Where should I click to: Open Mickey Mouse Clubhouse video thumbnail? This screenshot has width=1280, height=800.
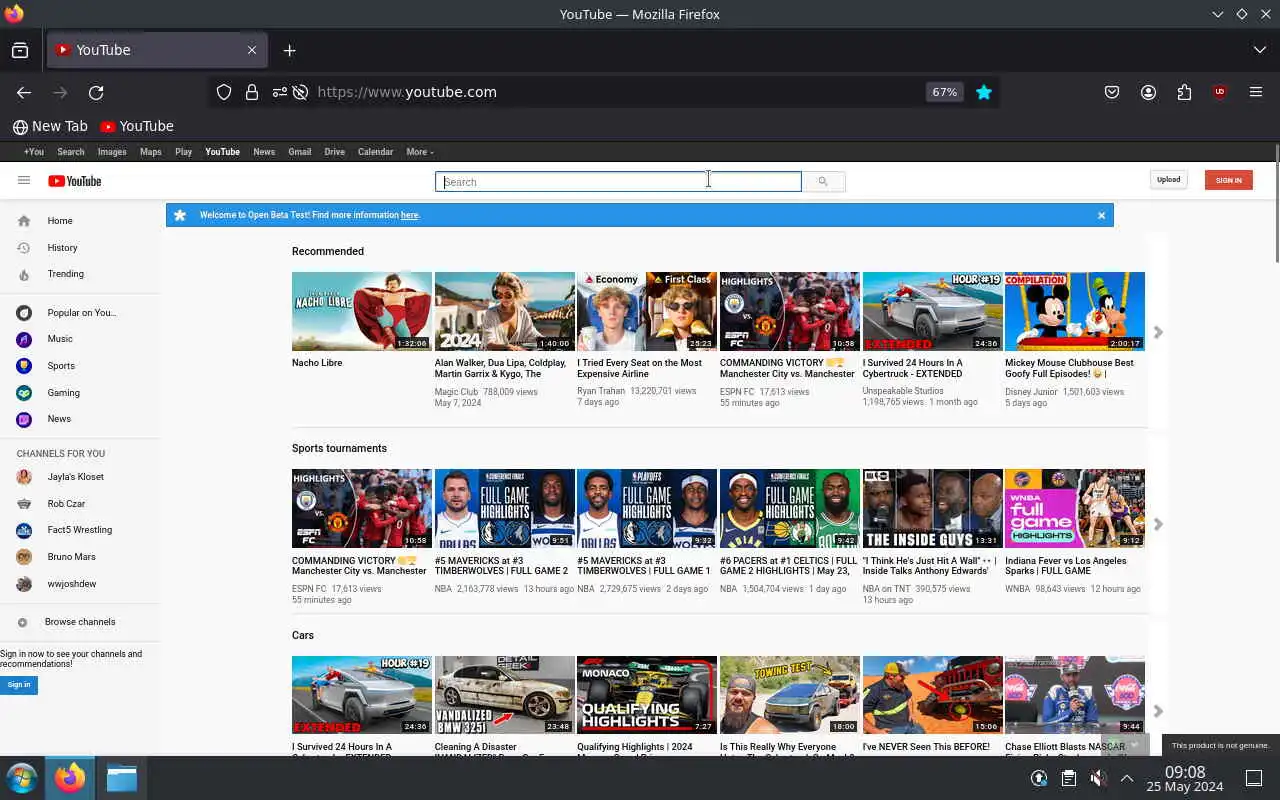(1075, 311)
